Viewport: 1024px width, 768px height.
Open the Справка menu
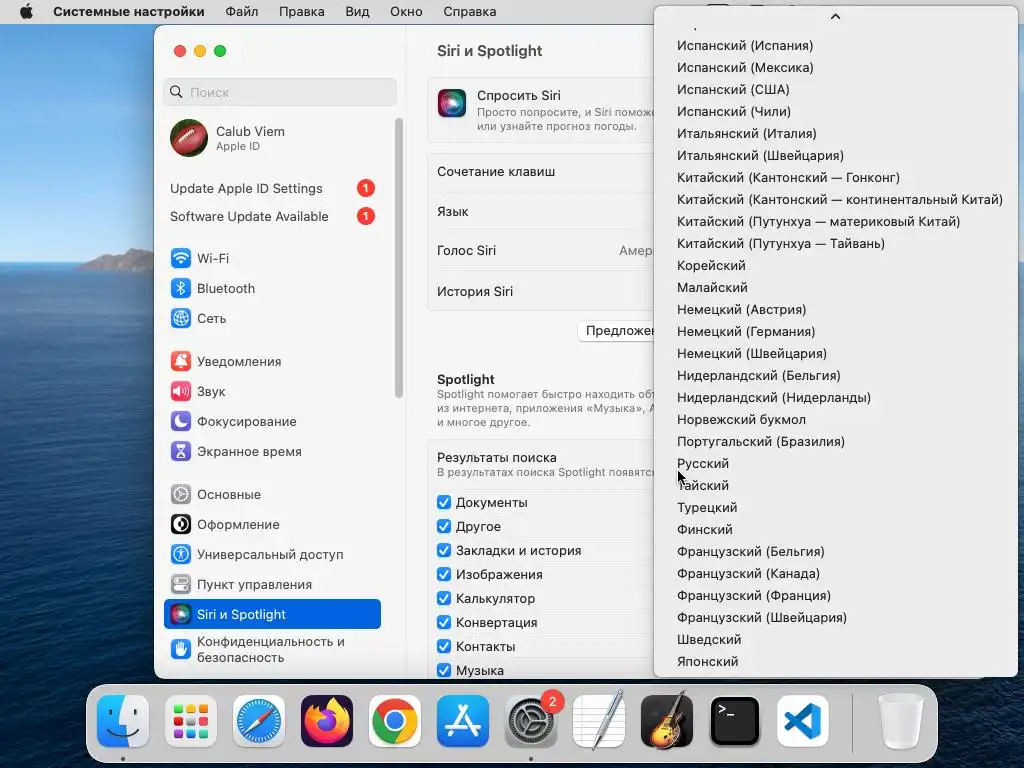tap(470, 12)
